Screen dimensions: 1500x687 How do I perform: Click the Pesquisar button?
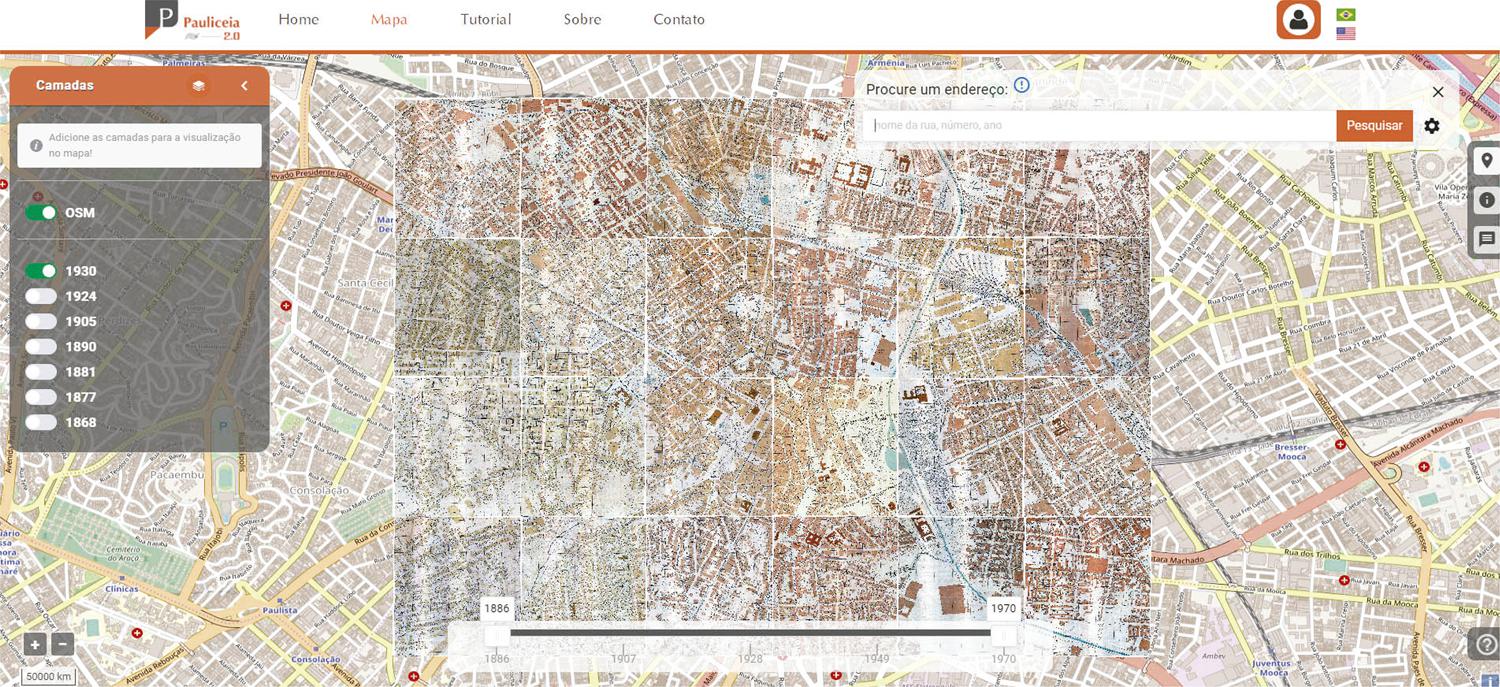pos(1374,126)
